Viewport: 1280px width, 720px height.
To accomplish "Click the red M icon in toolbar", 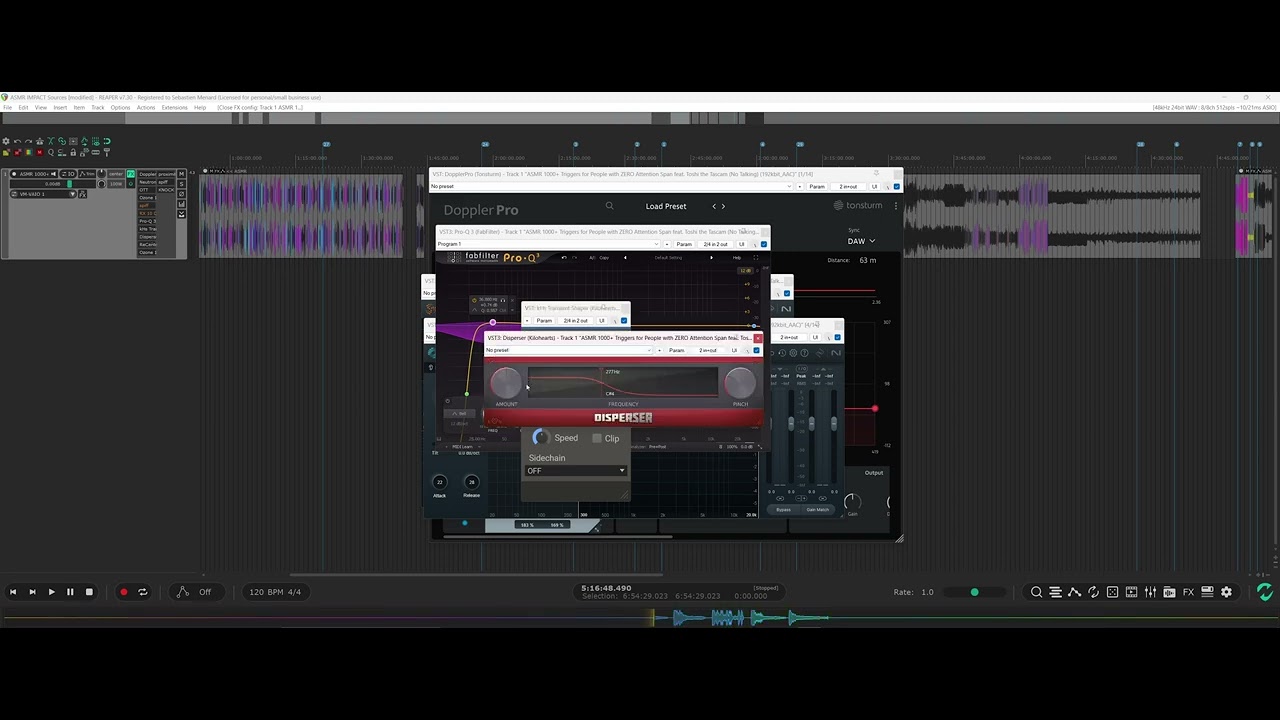I will pos(40,152).
